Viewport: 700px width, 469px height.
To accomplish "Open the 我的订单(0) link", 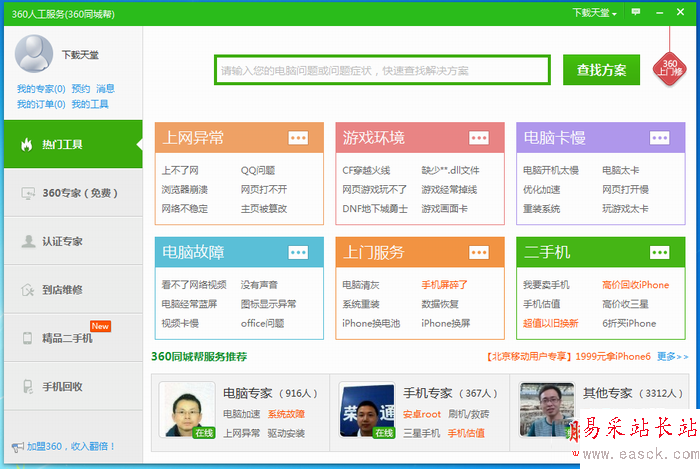I will (x=41, y=104).
